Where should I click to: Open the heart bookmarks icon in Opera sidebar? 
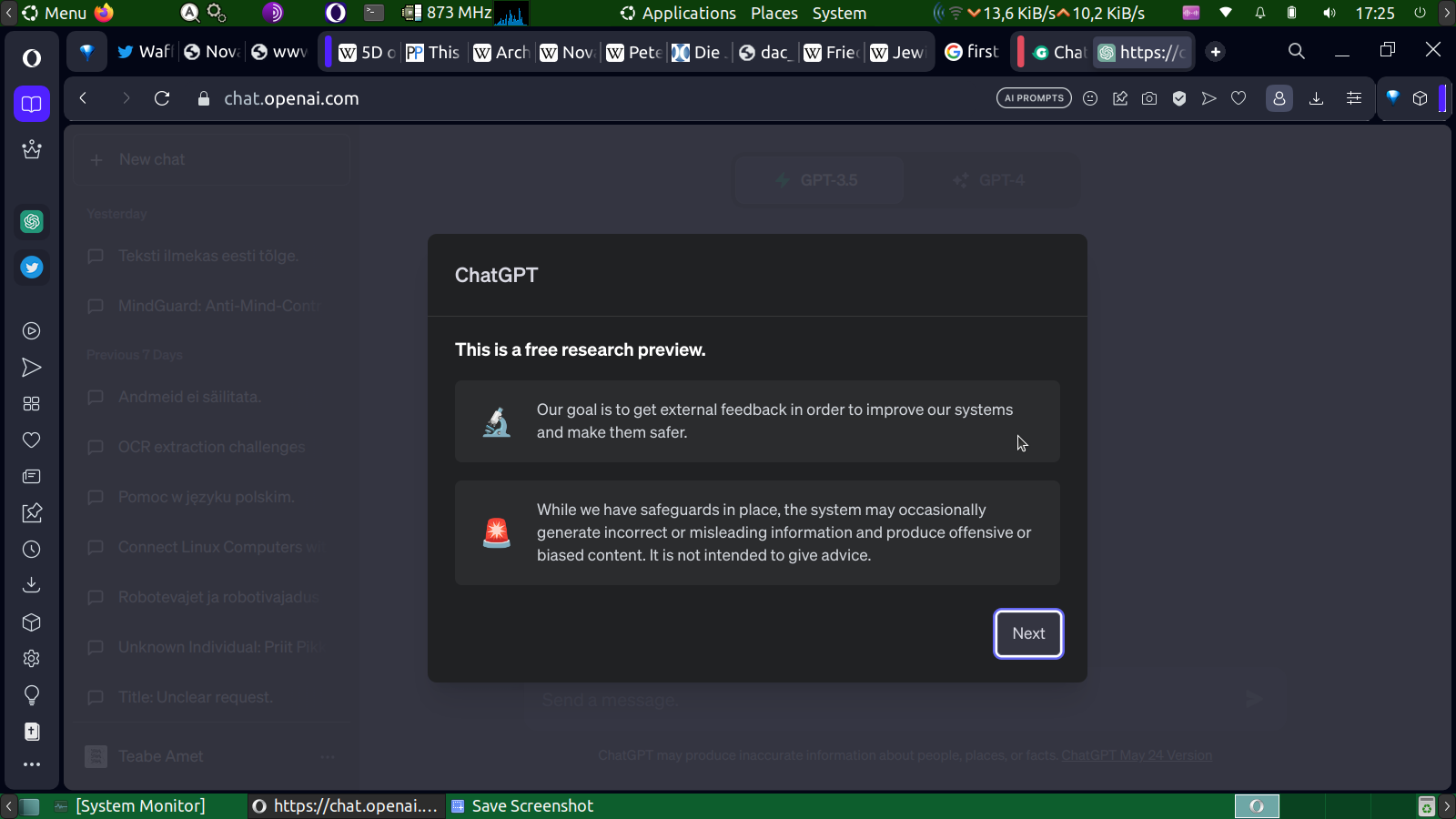(x=32, y=440)
